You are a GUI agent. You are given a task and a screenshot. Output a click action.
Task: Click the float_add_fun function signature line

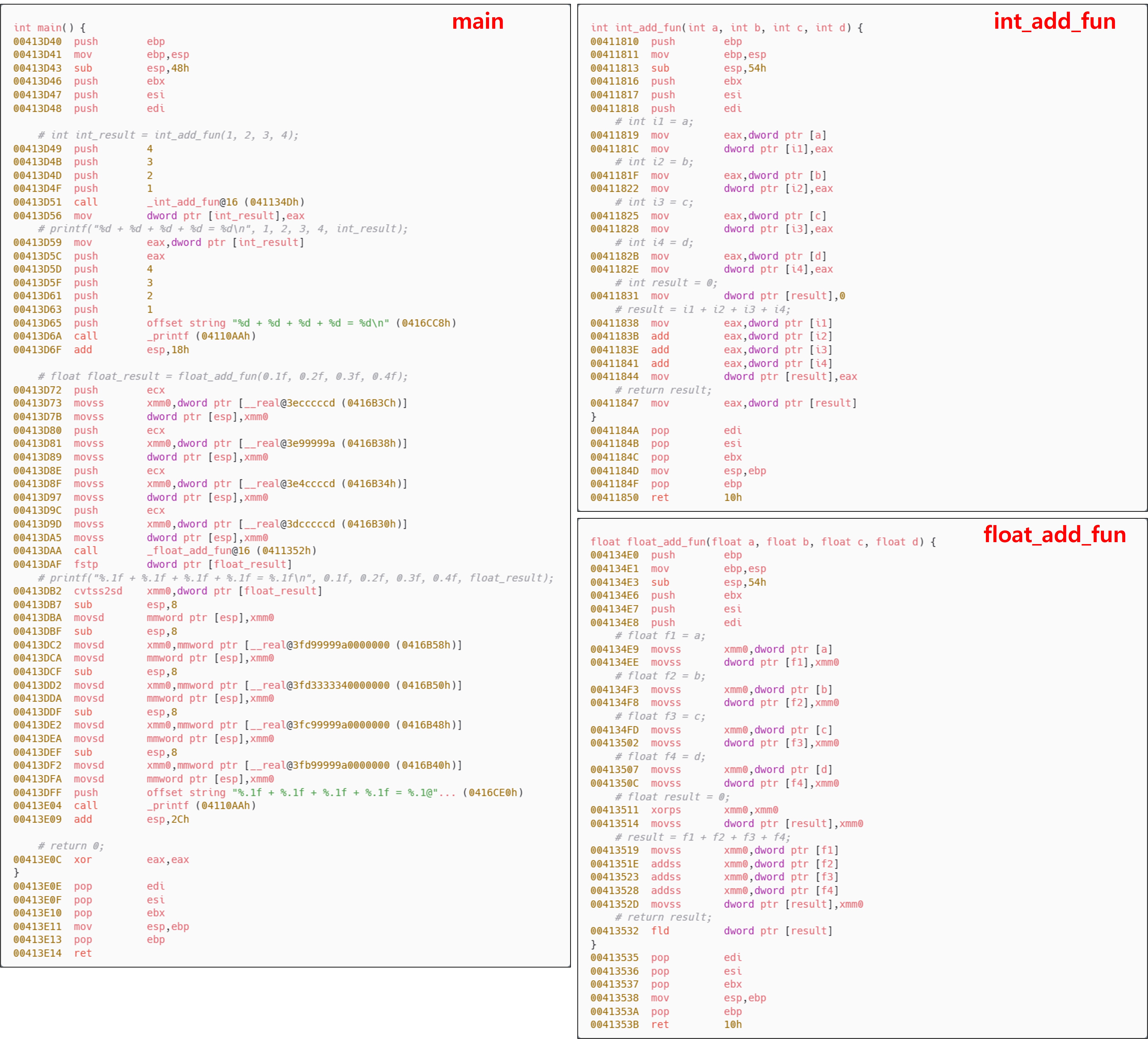pos(763,541)
